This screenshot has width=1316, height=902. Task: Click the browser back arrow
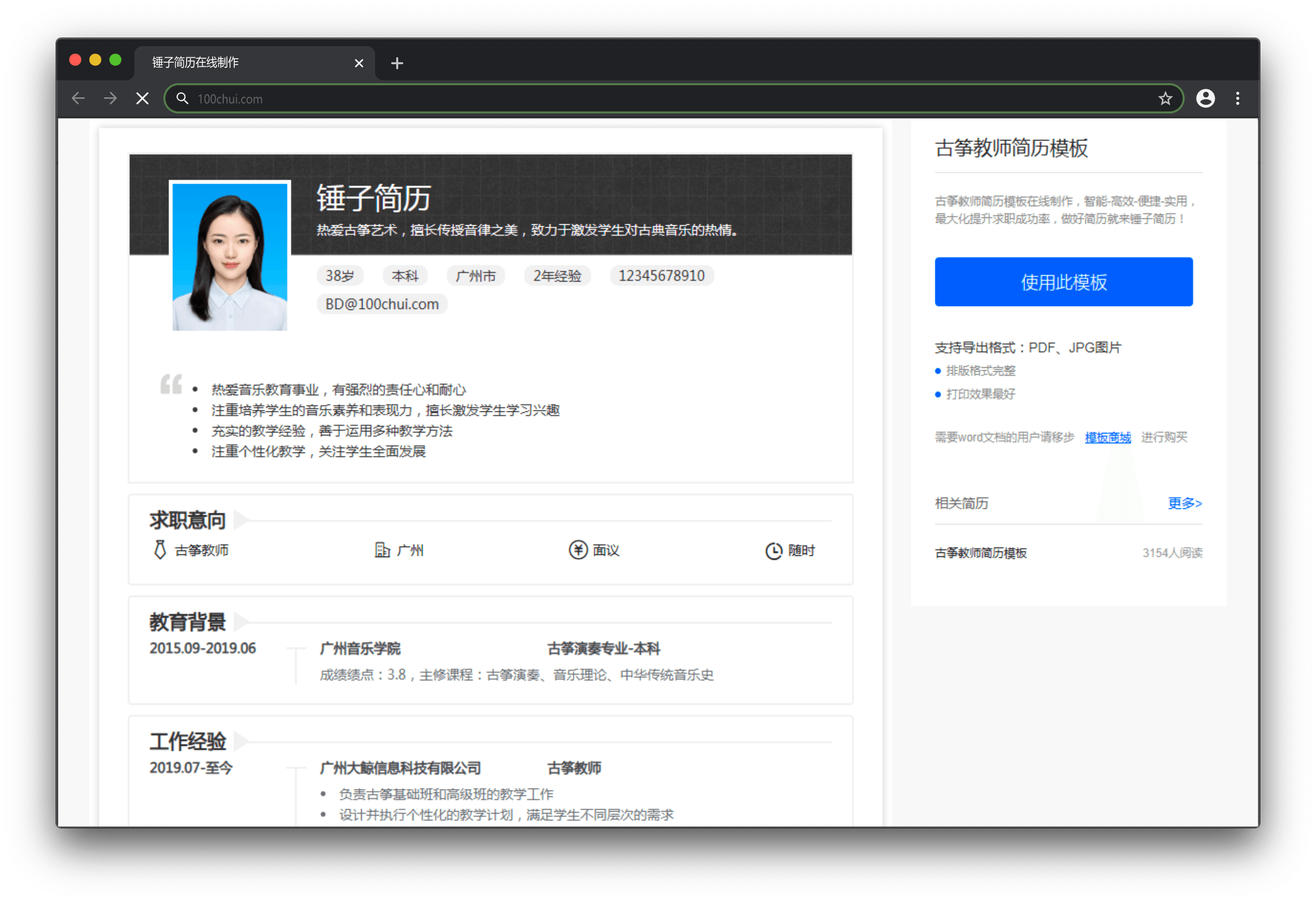coord(78,99)
